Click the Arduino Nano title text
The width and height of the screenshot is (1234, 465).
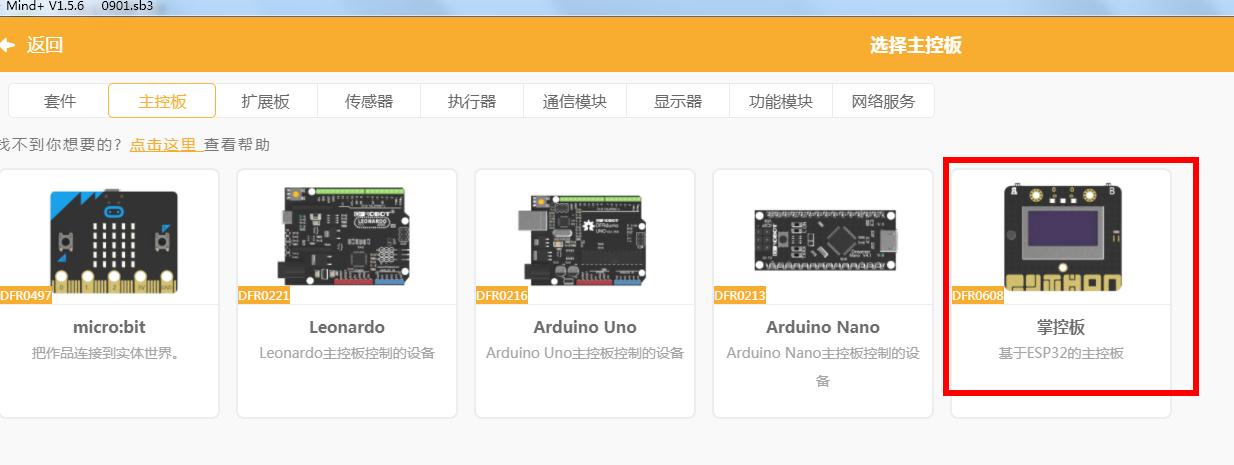823,327
